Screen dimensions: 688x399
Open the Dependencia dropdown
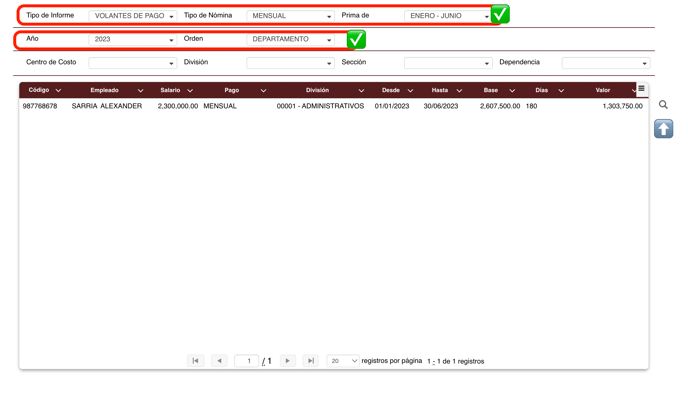(x=606, y=63)
